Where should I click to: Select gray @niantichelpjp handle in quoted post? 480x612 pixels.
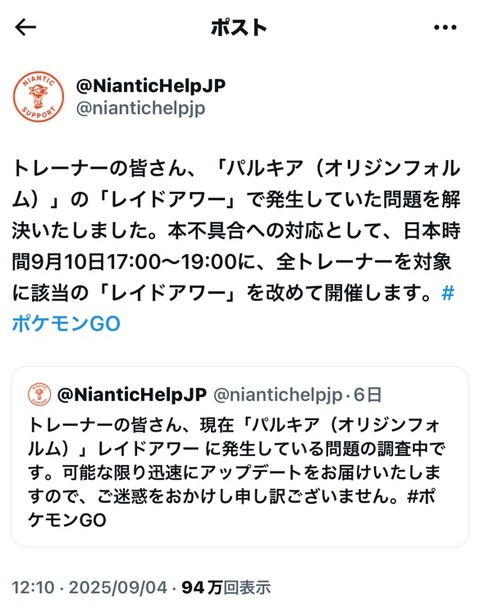pyautogui.click(x=278, y=395)
